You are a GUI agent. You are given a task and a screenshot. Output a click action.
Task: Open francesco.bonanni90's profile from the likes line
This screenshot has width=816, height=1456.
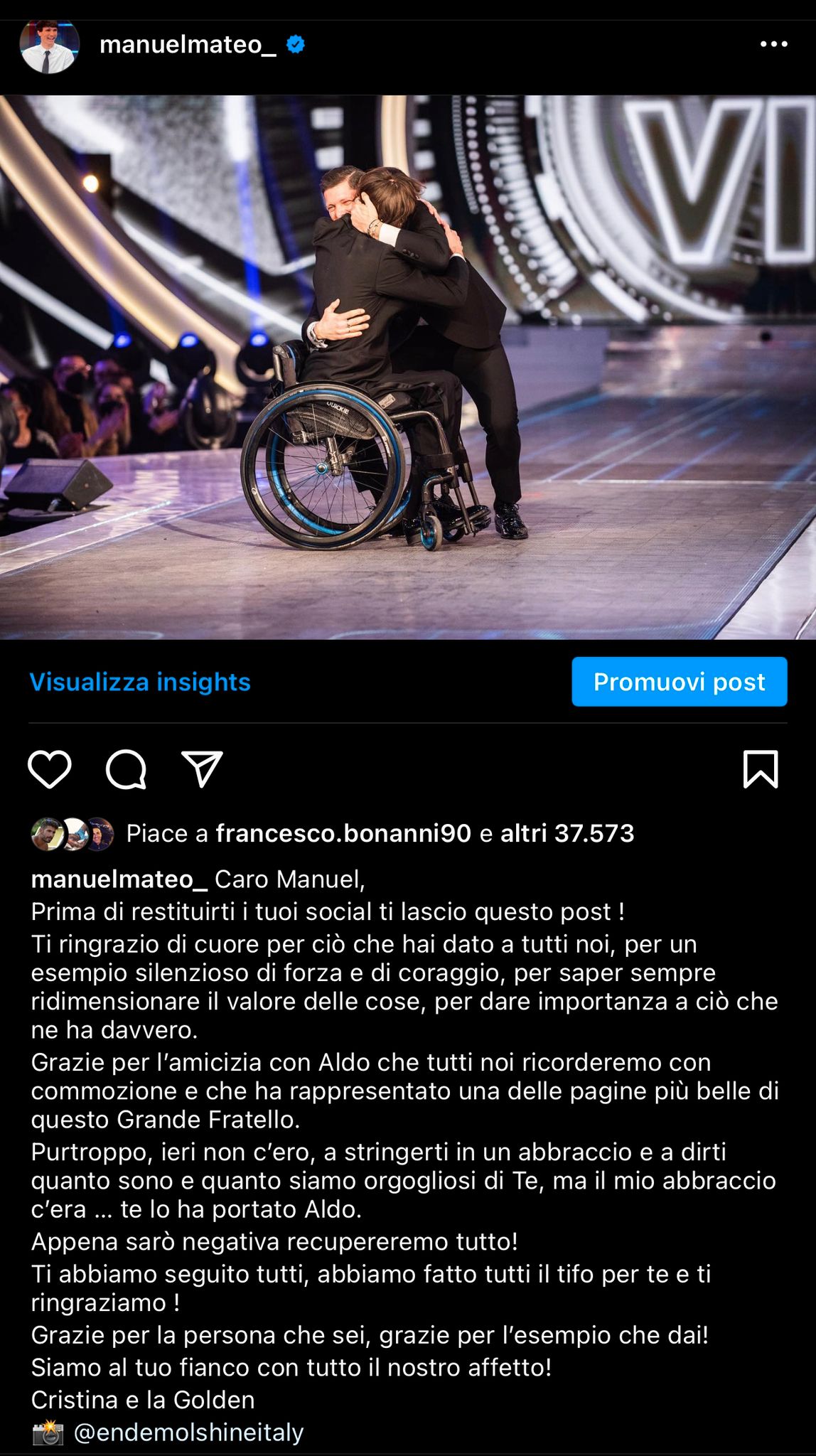343,833
